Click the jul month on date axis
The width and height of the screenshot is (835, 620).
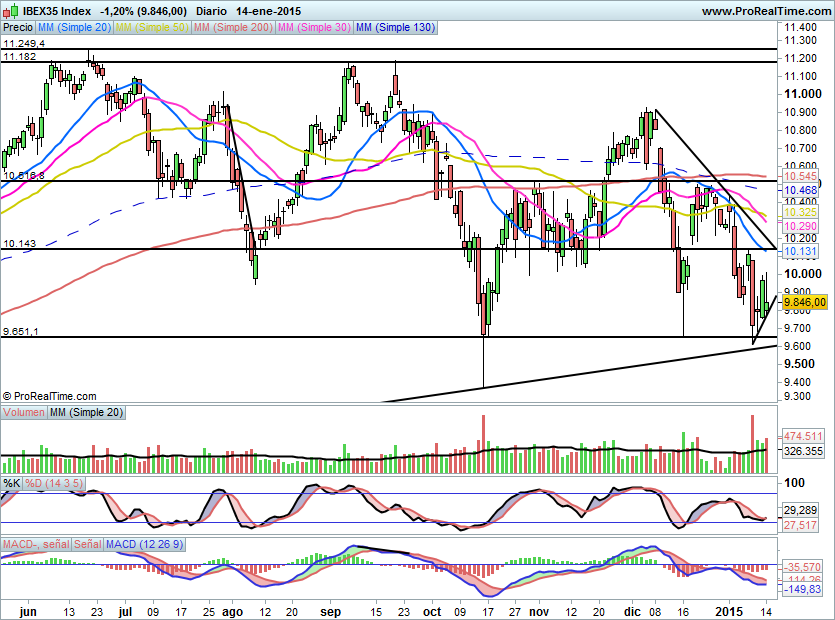(x=125, y=611)
